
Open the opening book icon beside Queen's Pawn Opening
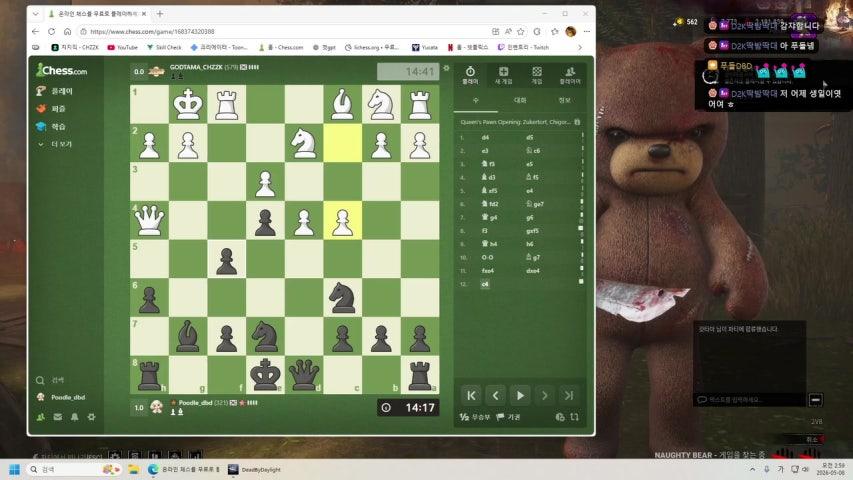point(577,122)
